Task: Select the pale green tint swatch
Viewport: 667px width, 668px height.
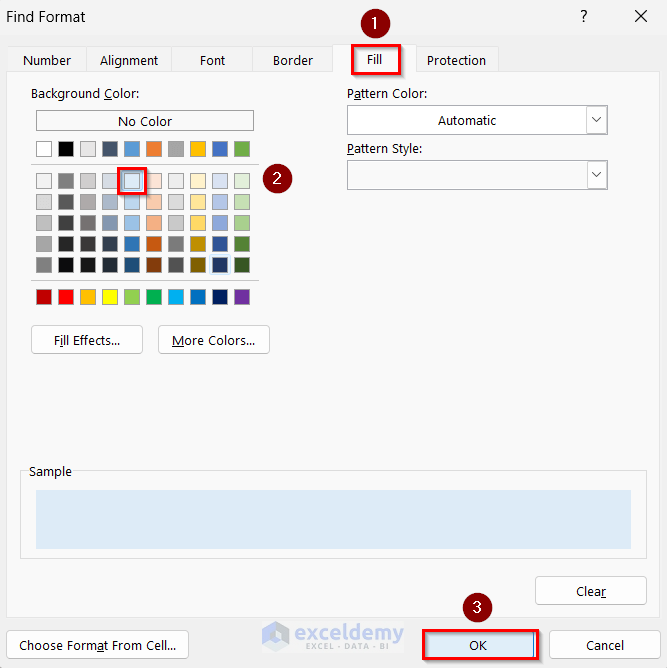Action: pos(242,181)
